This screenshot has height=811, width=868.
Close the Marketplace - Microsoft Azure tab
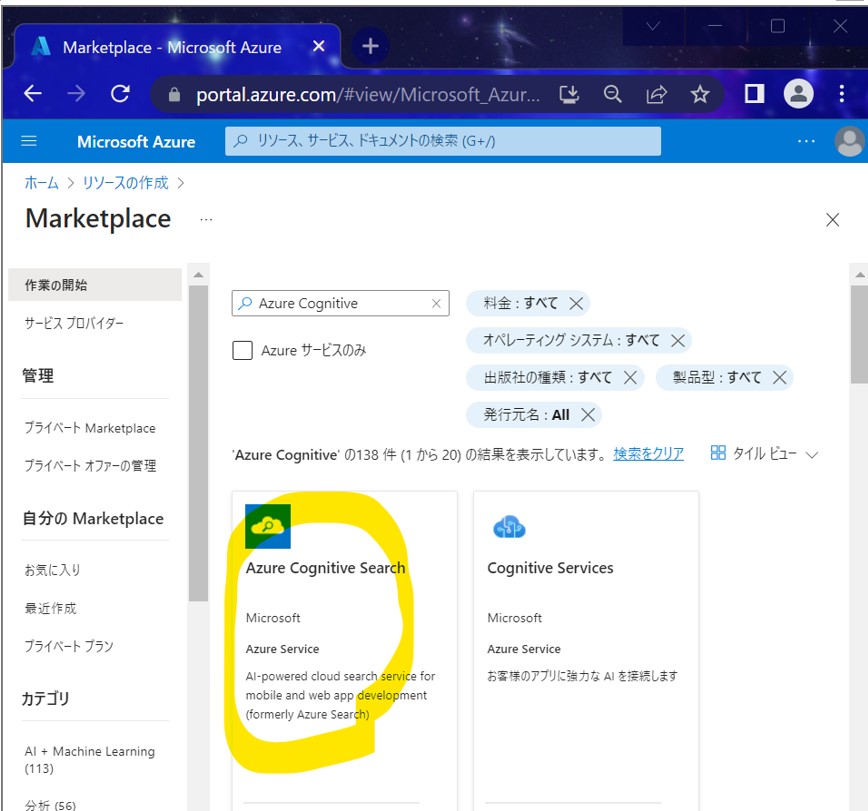point(319,46)
